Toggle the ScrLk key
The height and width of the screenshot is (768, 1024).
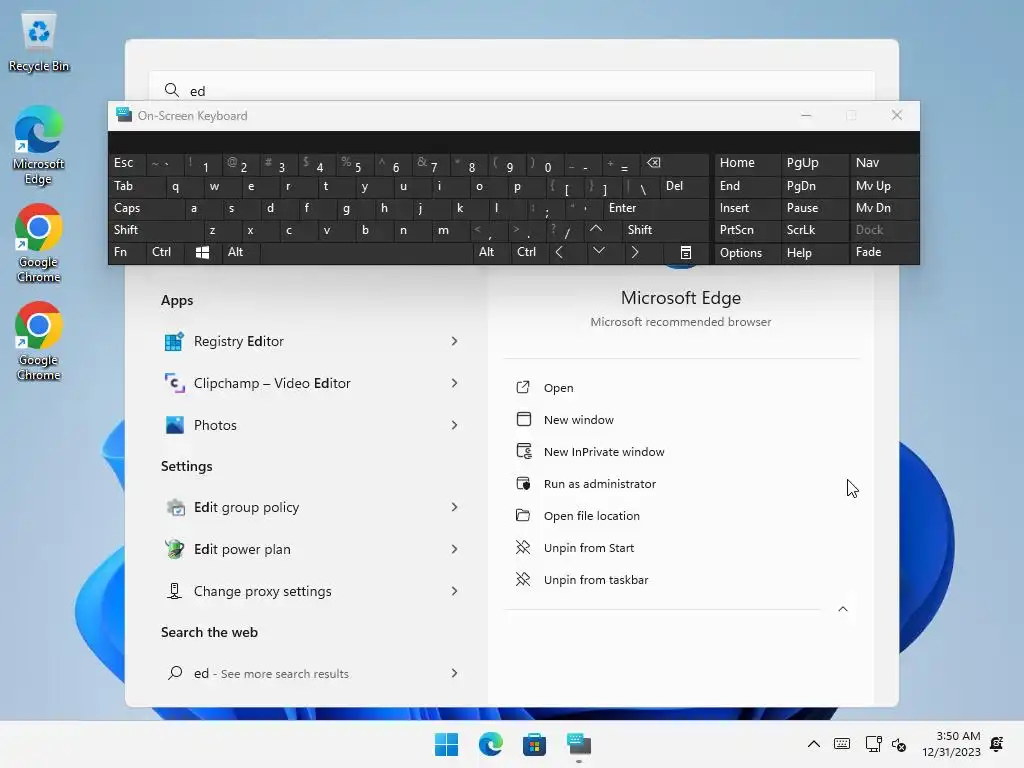pyautogui.click(x=814, y=230)
